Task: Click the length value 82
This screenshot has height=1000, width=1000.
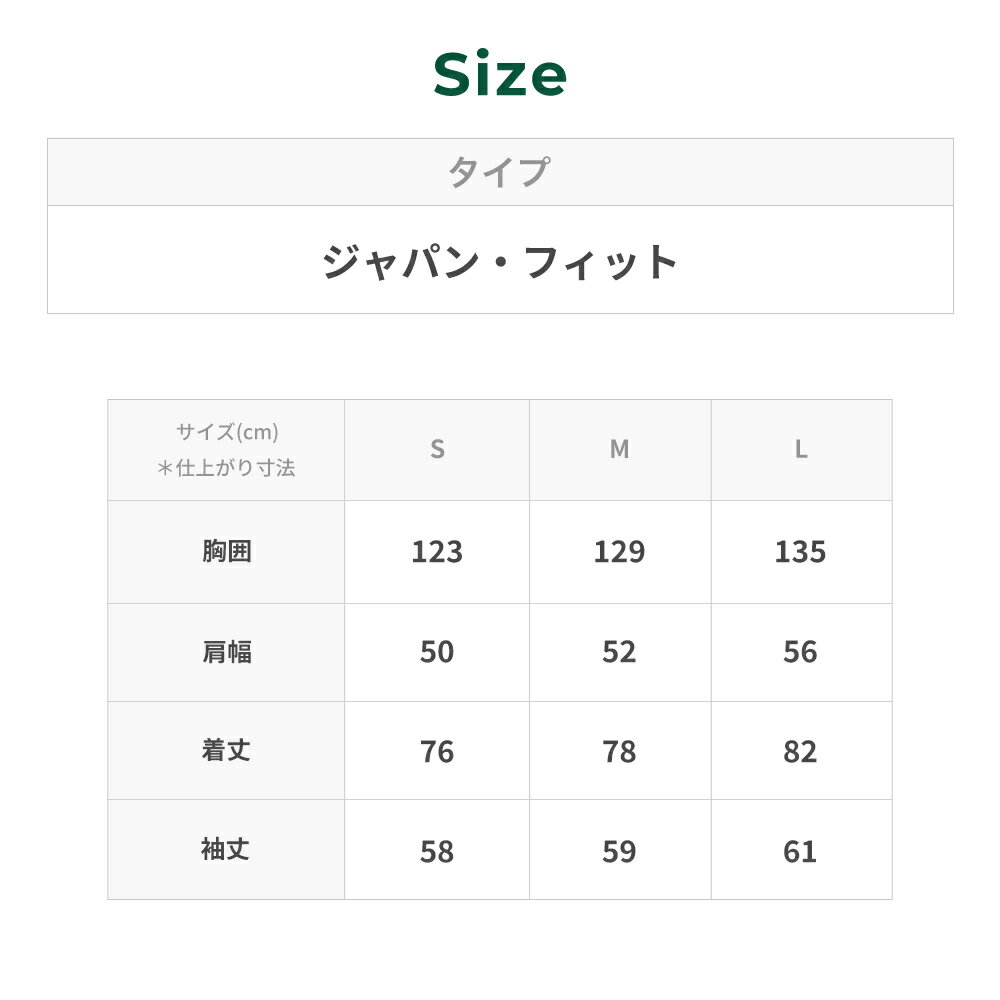Action: click(801, 752)
